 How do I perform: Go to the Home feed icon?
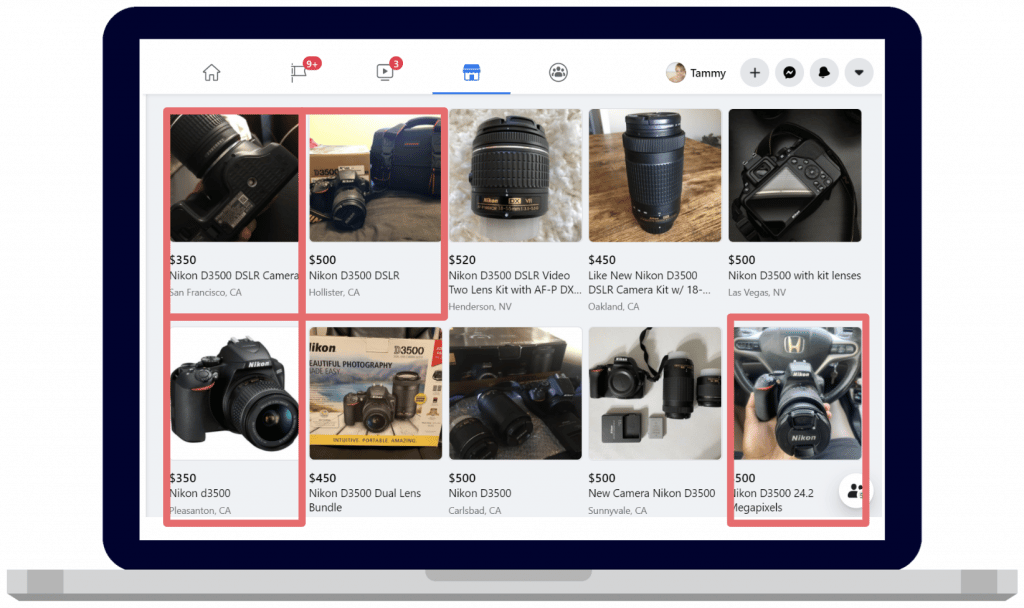tap(211, 72)
